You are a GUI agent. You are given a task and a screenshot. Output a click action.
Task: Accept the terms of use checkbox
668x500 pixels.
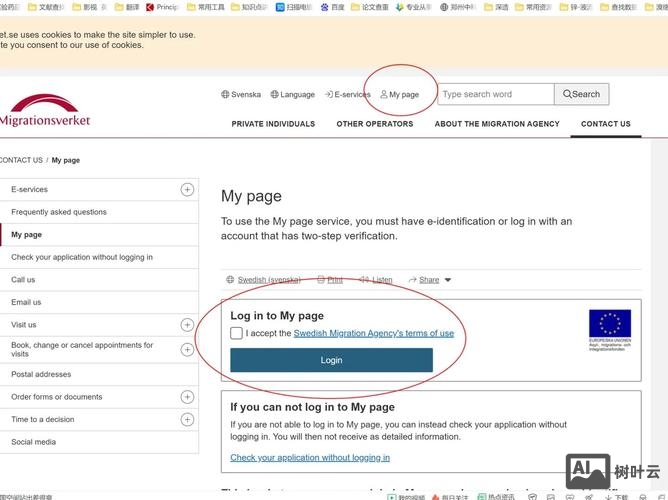[236, 333]
